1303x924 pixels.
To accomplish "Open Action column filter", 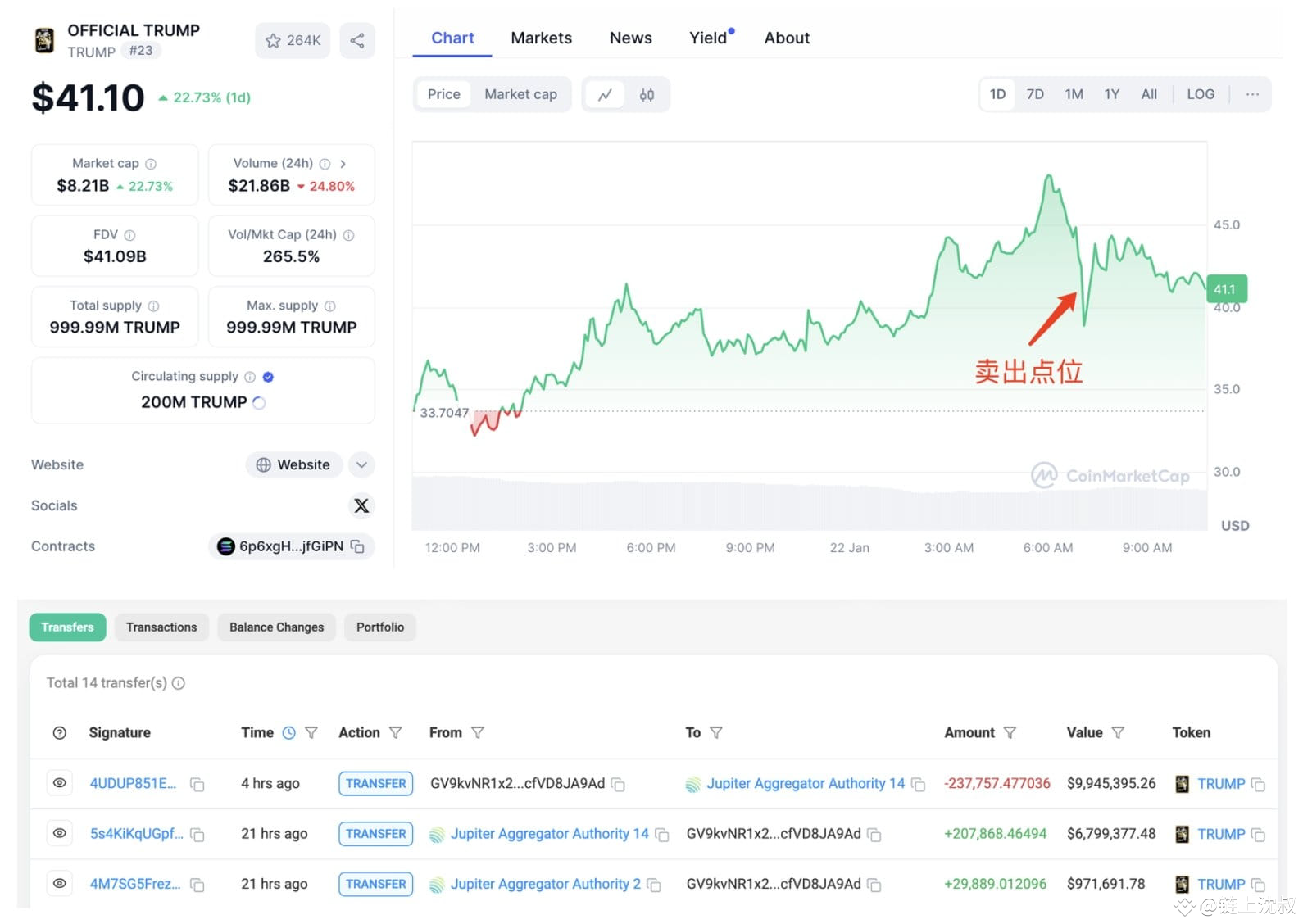I will (x=395, y=733).
